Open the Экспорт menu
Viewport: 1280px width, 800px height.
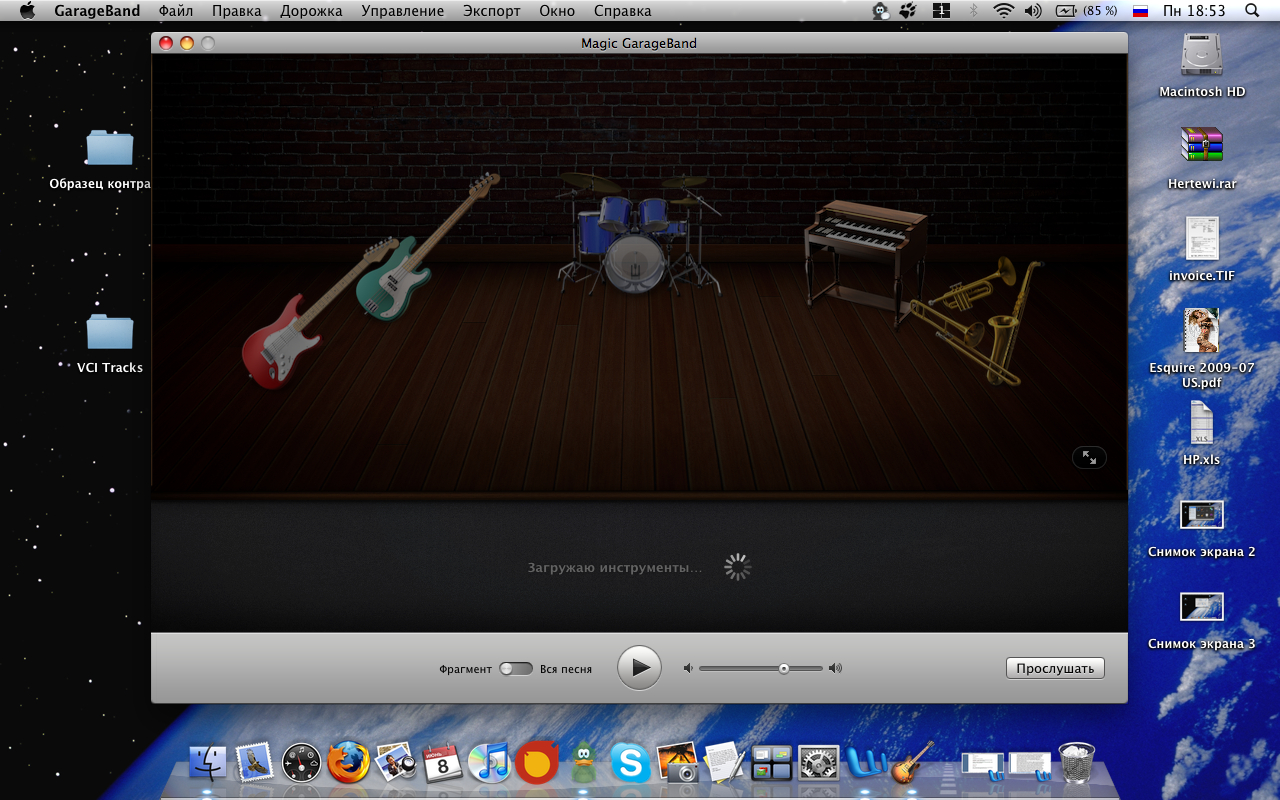[x=492, y=11]
